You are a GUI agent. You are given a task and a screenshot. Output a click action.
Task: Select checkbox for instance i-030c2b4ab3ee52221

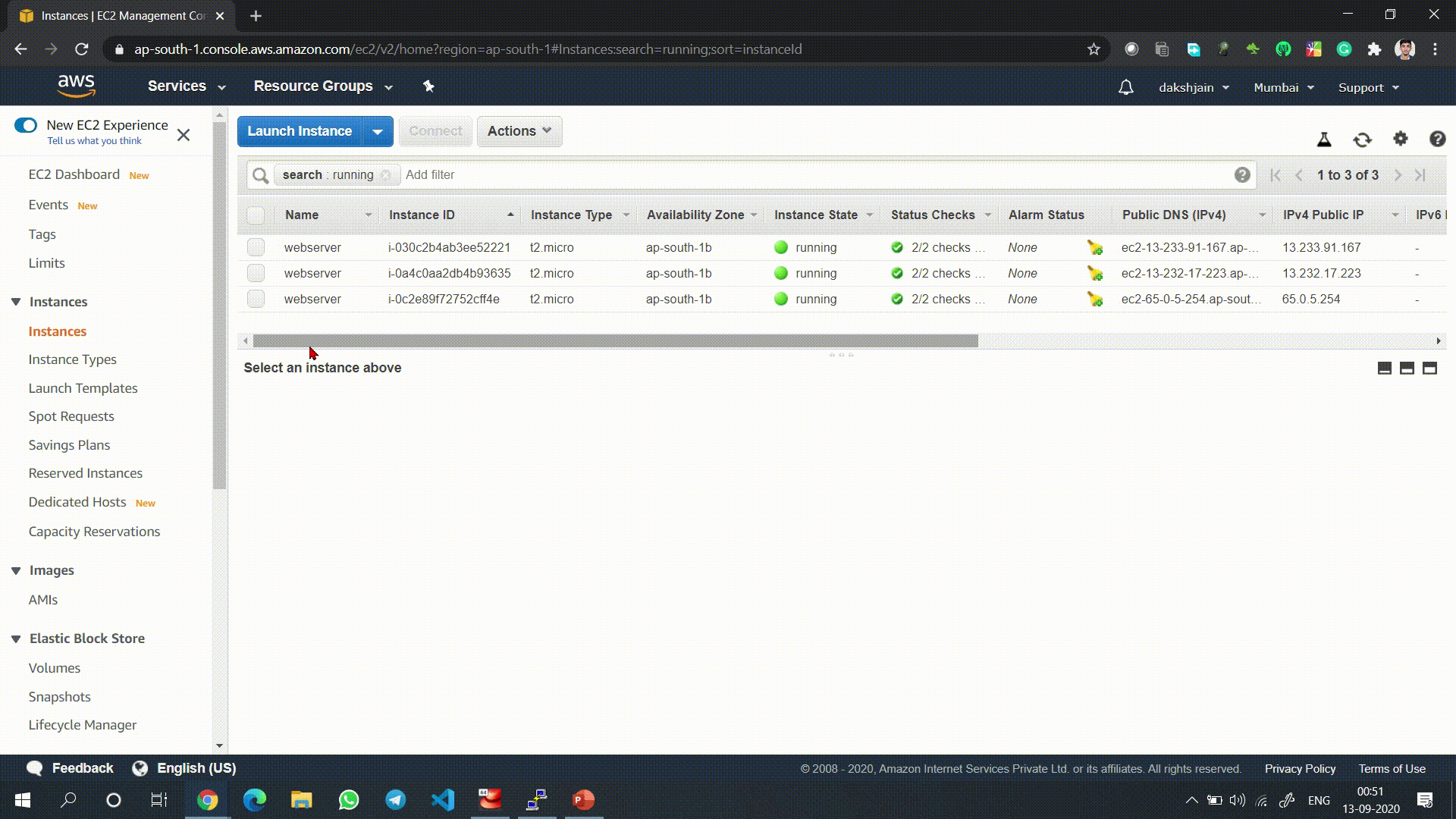pyautogui.click(x=256, y=247)
